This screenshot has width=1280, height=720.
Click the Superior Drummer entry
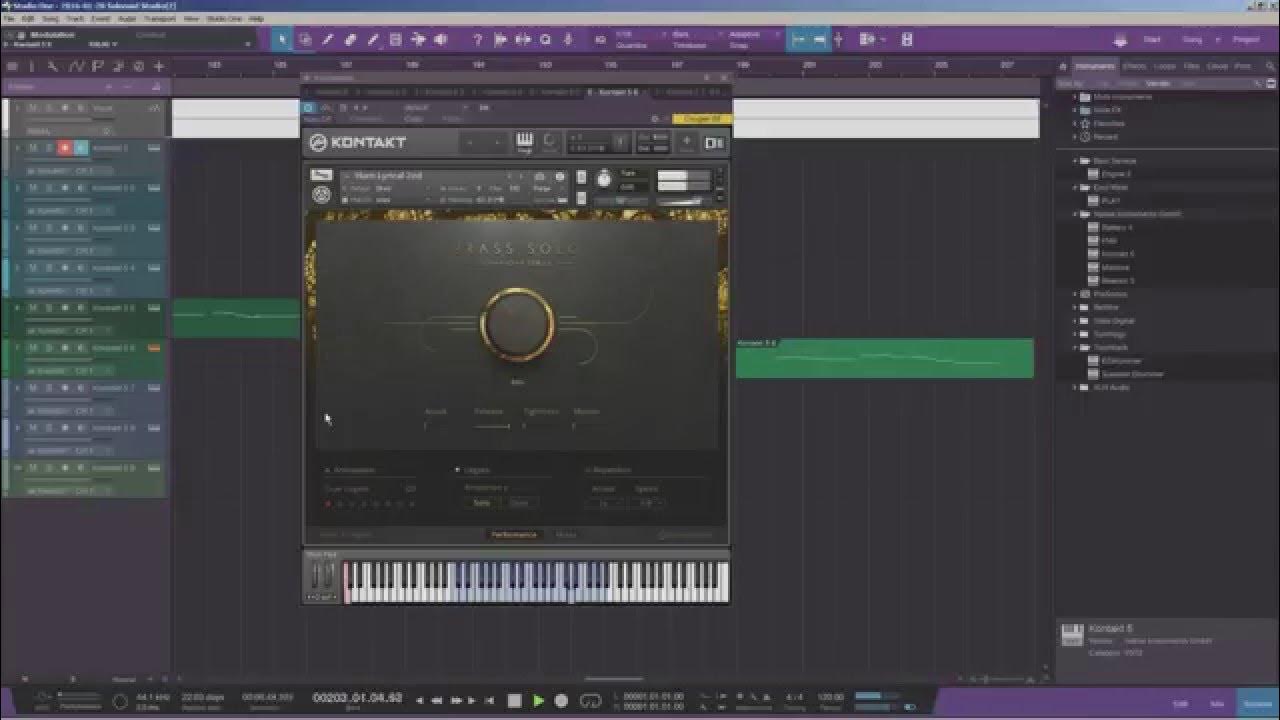1125,374
